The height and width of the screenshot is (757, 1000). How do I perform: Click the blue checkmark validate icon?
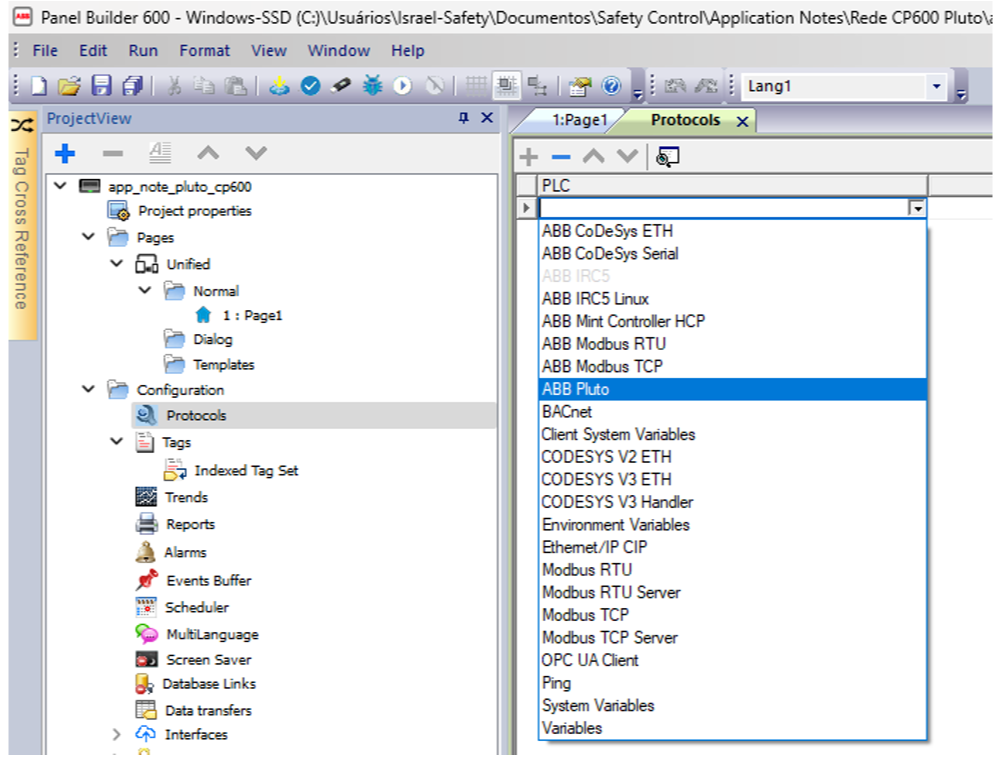[x=310, y=85]
